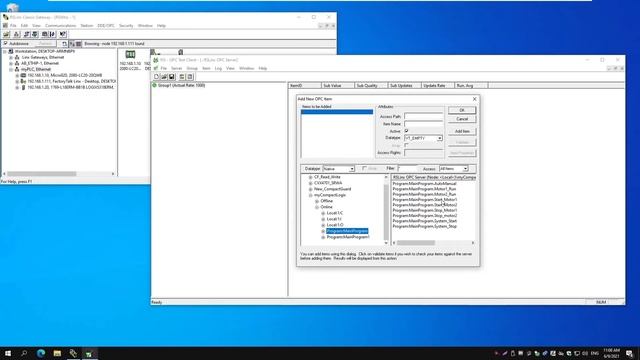Click Access Path input field

pos(423,116)
